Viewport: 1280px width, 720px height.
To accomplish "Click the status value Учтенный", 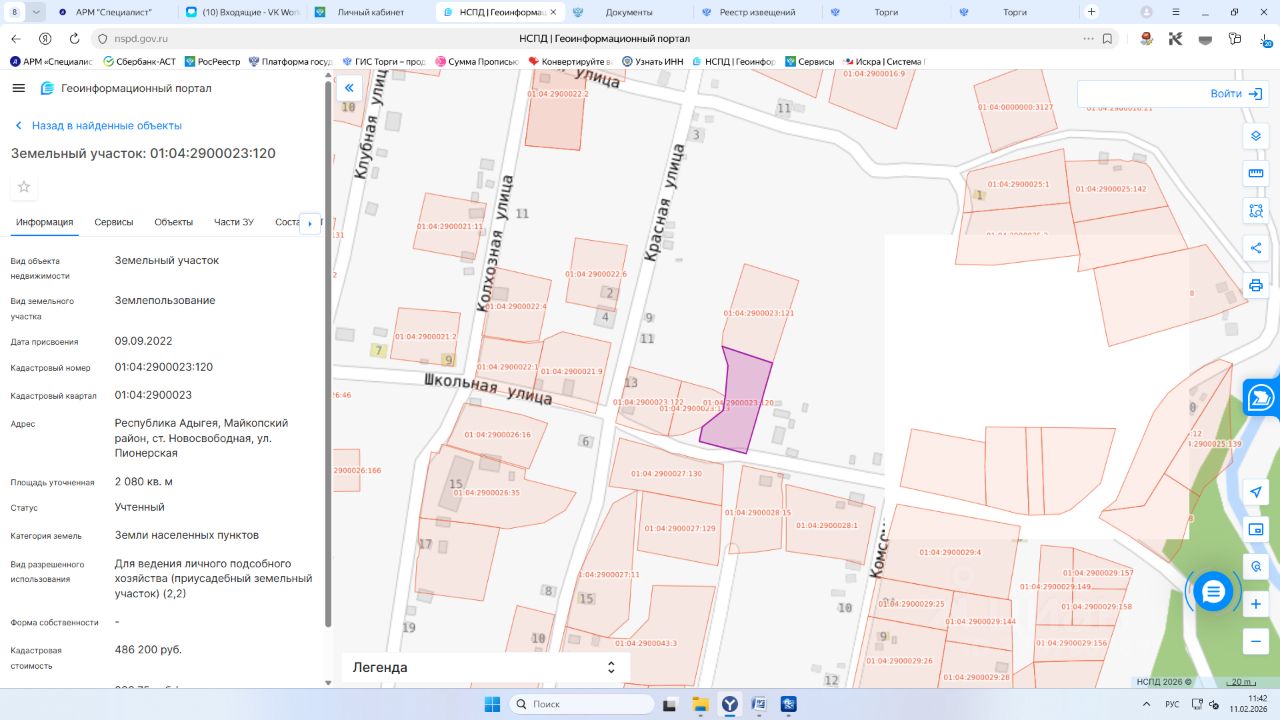I will (140, 507).
